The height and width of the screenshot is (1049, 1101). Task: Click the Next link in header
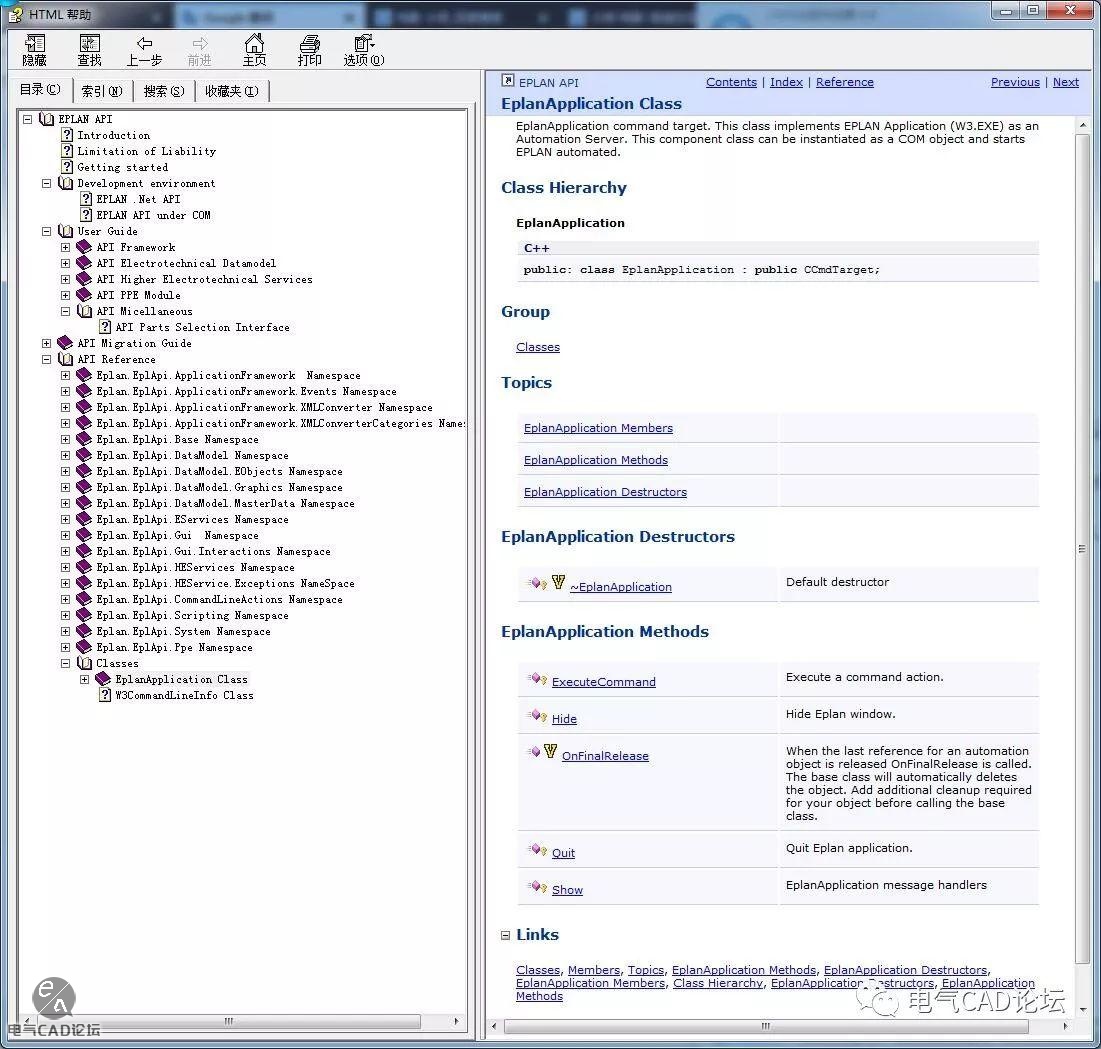coord(1065,82)
